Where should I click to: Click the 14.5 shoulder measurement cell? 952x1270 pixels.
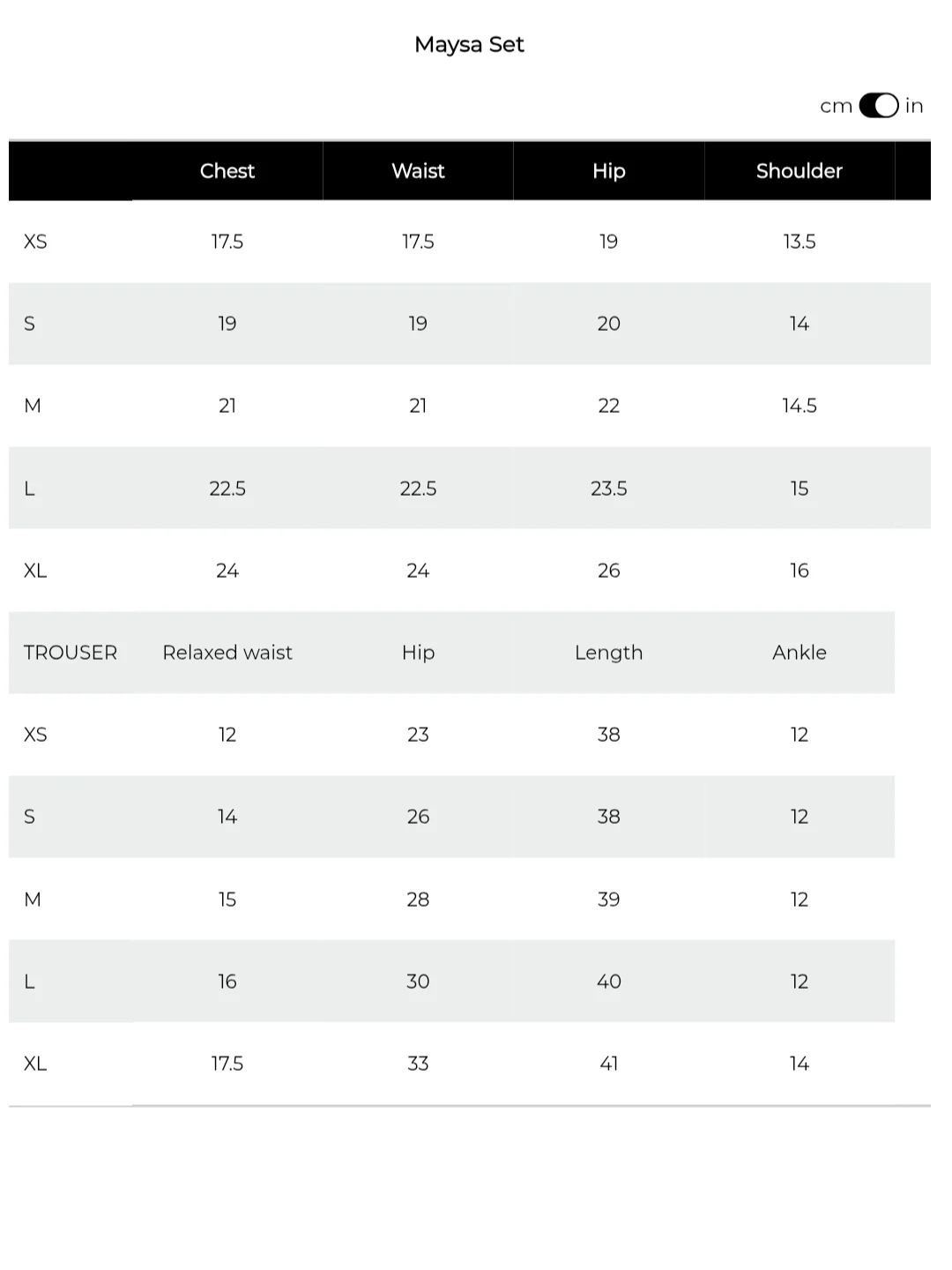(x=799, y=406)
